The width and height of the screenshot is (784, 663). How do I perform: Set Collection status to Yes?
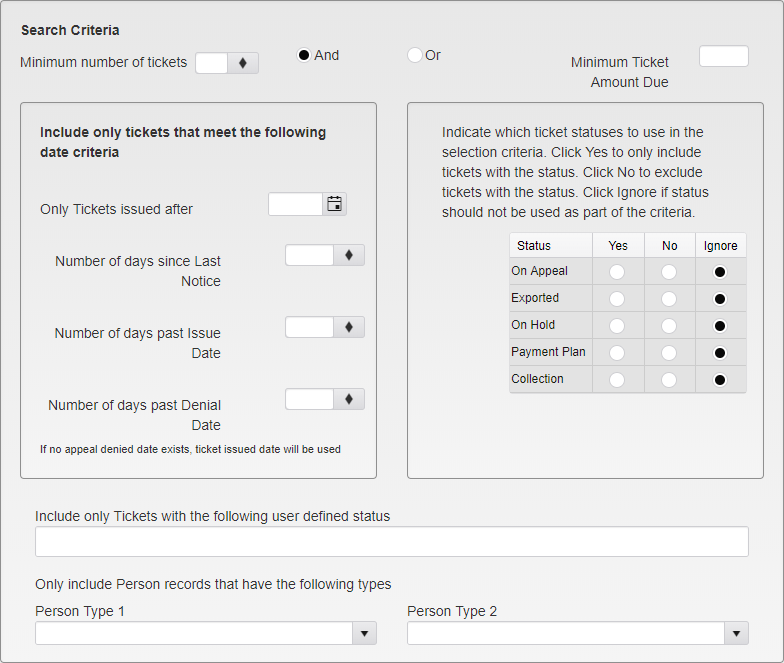click(x=617, y=380)
